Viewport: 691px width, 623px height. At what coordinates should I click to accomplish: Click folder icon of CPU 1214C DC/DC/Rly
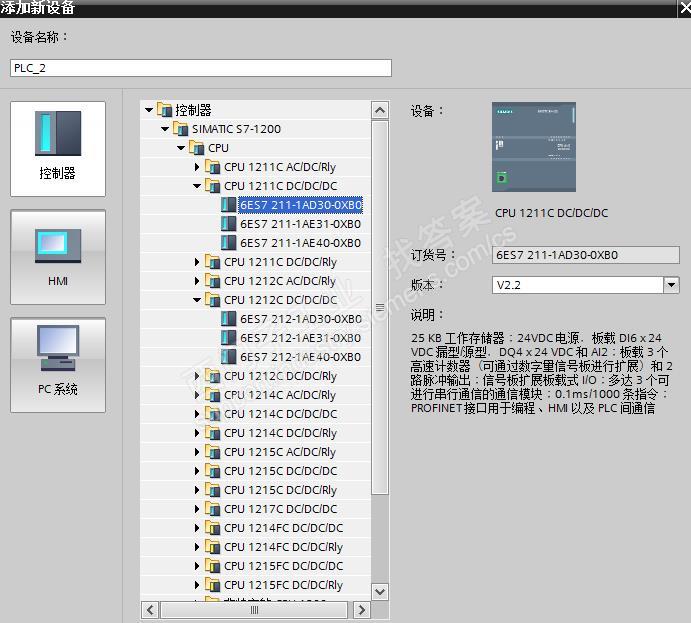(x=212, y=433)
